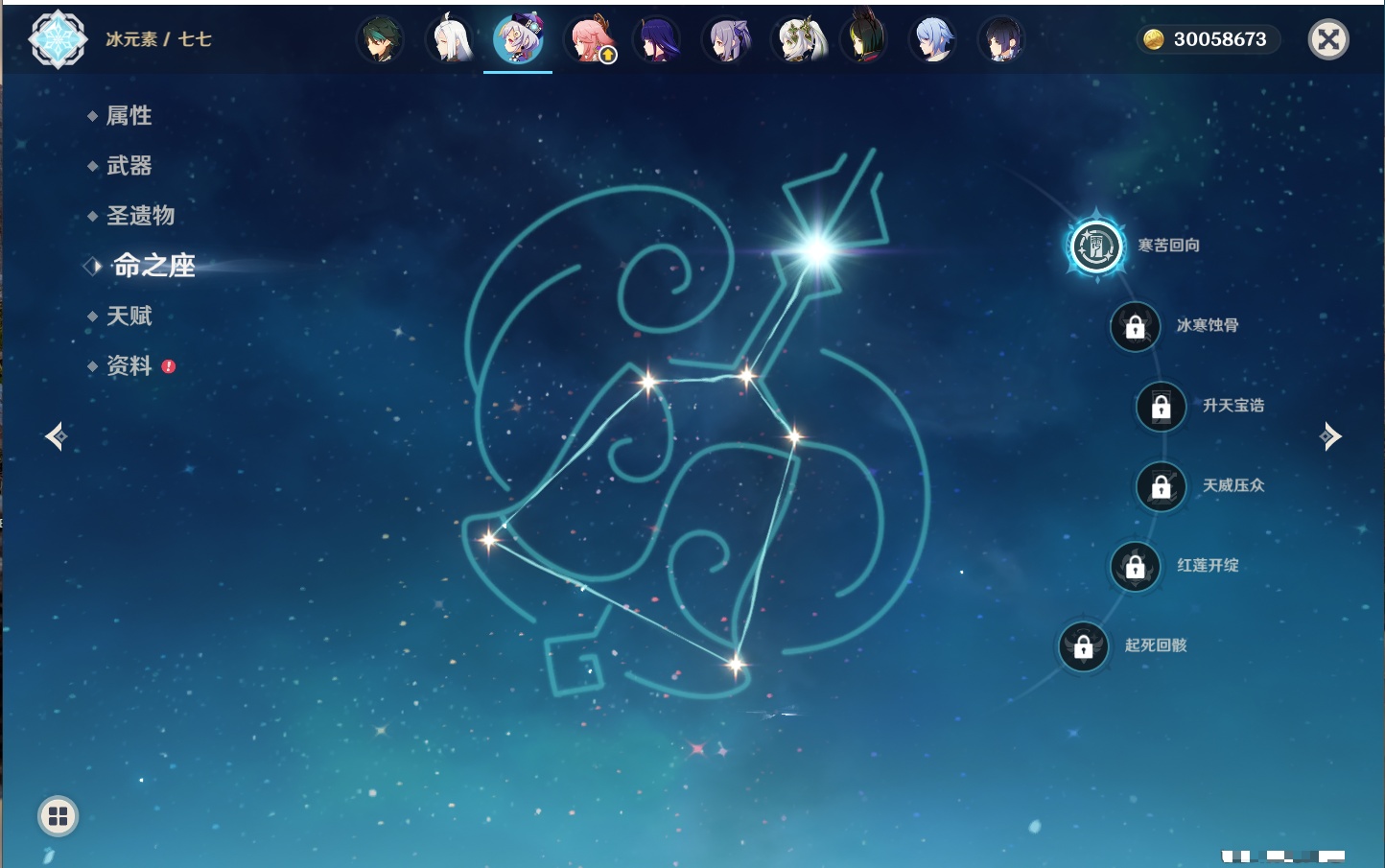
Task: Open the 属性 attributes menu
Action: click(129, 116)
